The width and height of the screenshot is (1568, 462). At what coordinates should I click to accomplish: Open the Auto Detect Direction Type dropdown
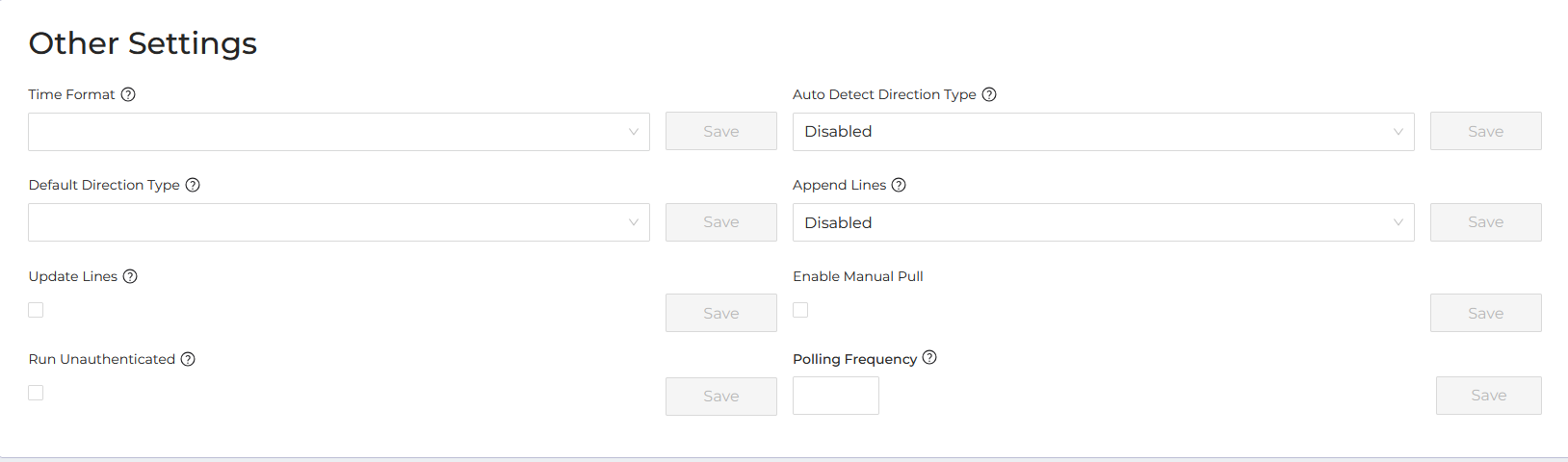(x=1104, y=132)
